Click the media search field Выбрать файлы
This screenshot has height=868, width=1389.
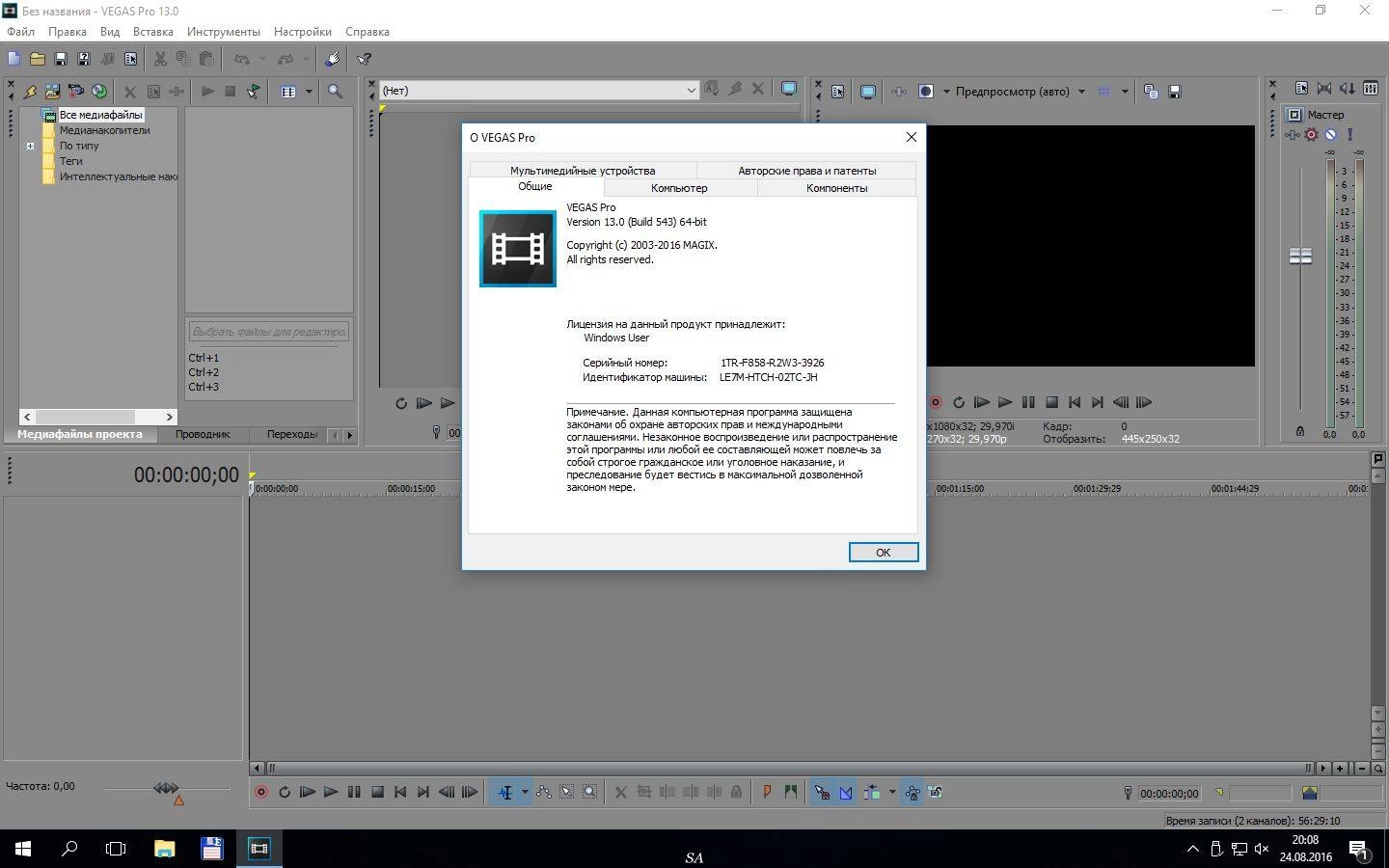[269, 332]
